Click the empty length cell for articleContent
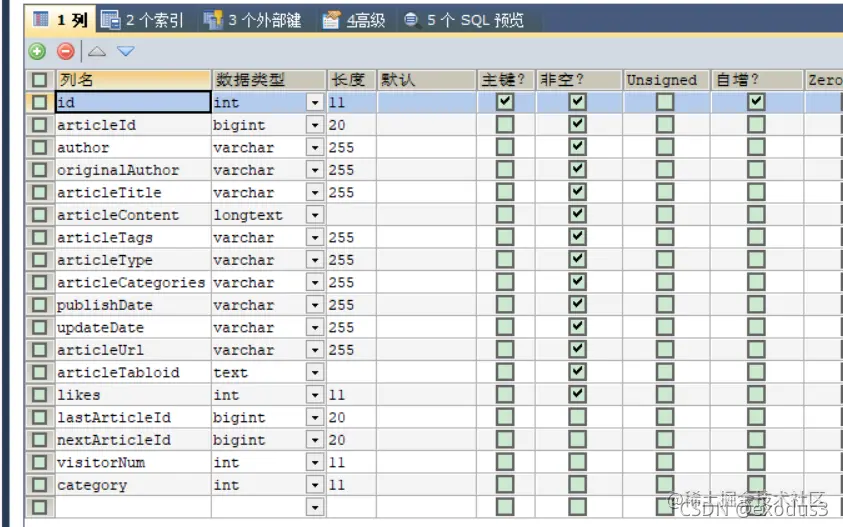The image size is (843, 527). 352,215
